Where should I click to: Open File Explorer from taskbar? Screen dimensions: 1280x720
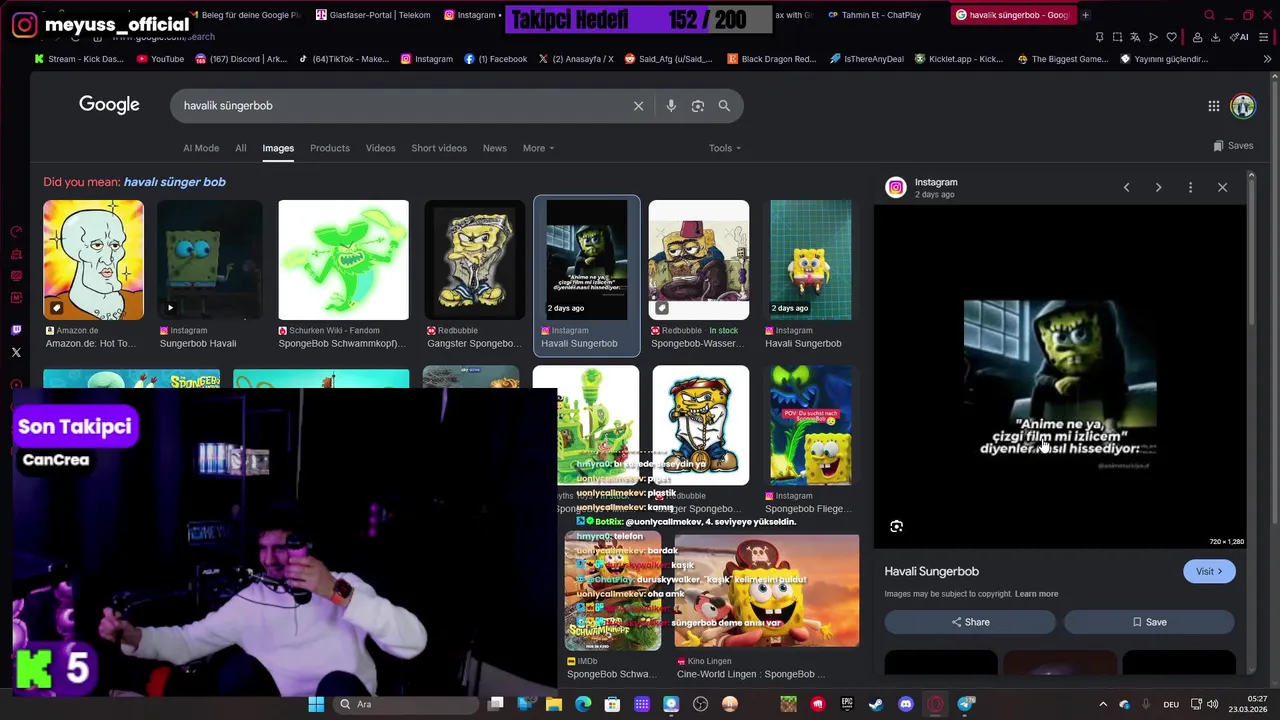click(554, 704)
